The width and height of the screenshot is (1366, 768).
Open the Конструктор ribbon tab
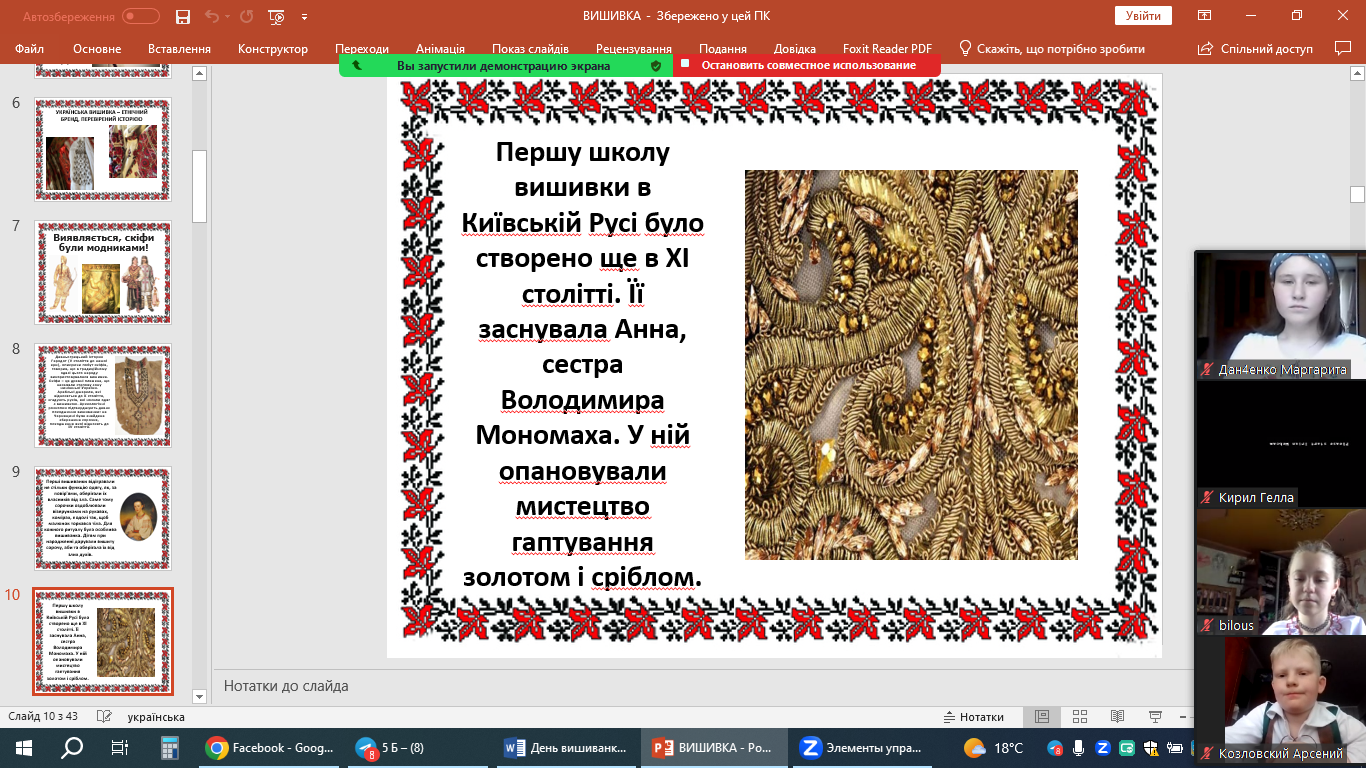(x=273, y=49)
